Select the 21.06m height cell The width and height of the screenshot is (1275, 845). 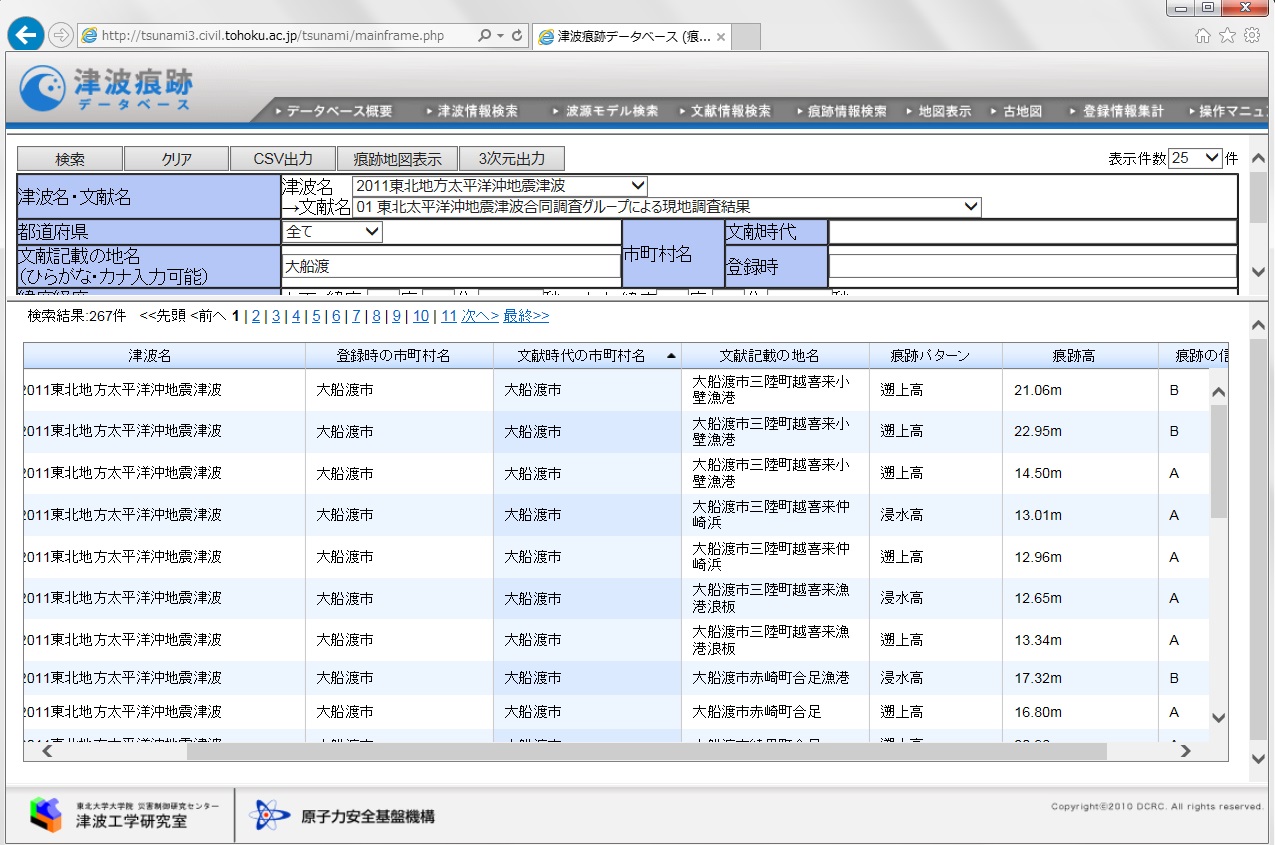point(1080,390)
